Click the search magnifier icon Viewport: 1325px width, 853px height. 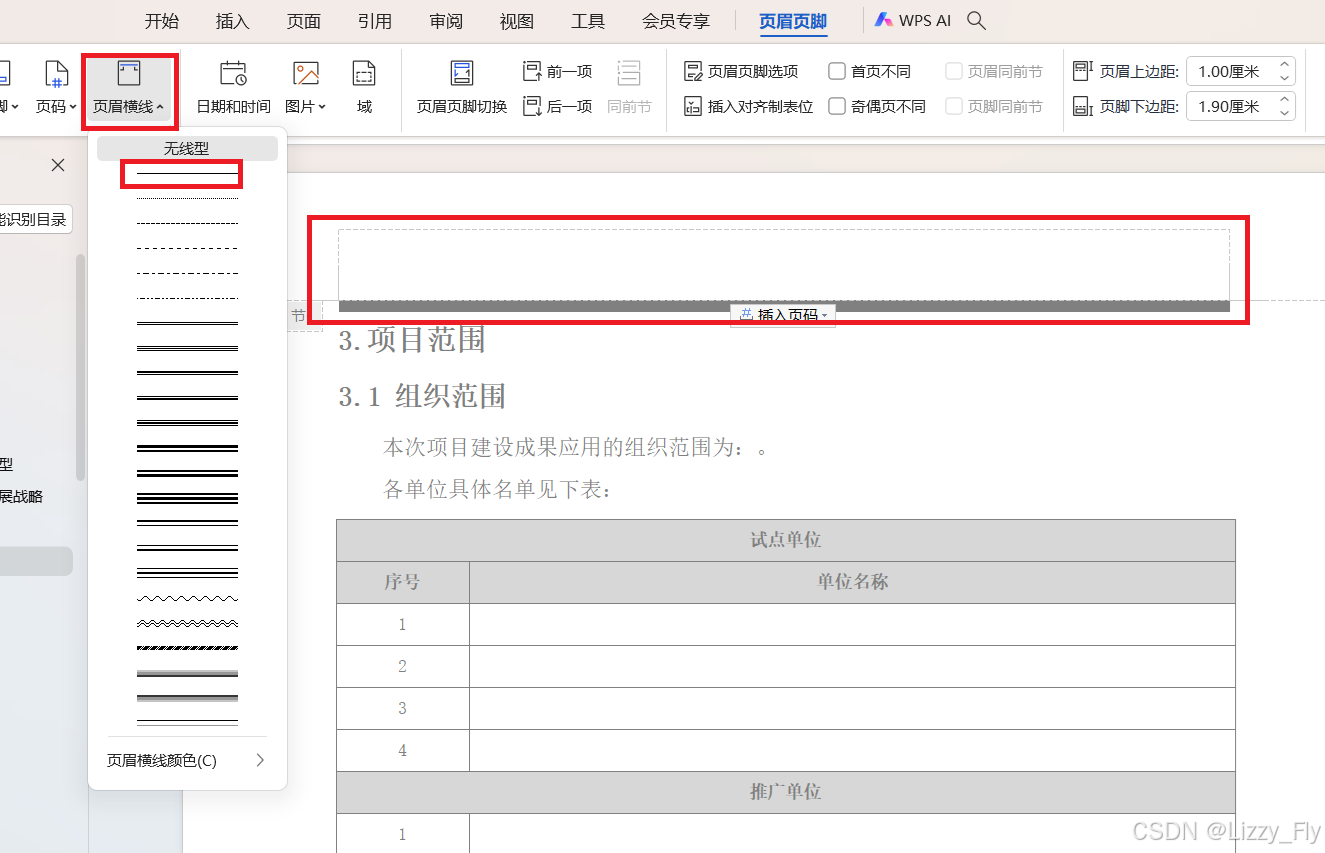click(977, 20)
